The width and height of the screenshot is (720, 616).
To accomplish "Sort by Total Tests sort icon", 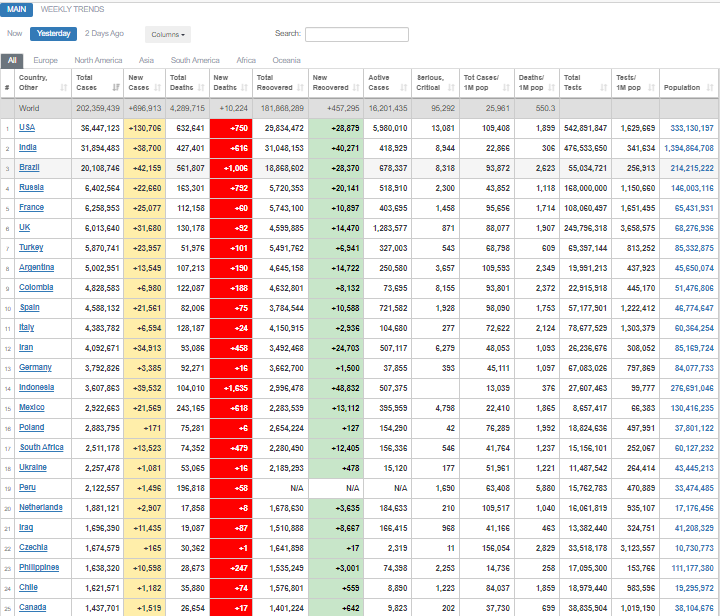I will pyautogui.click(x=603, y=87).
